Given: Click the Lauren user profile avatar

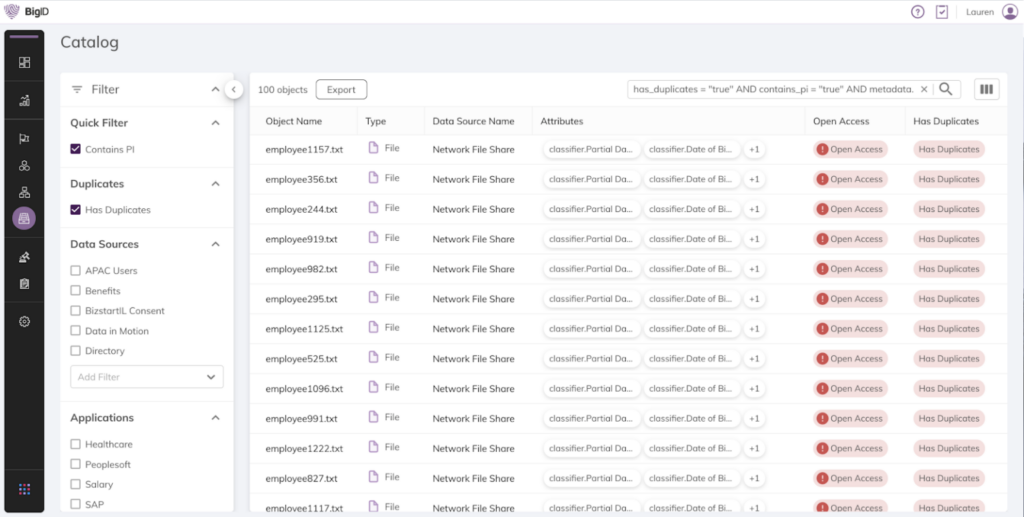Looking at the screenshot, I should coord(1009,12).
